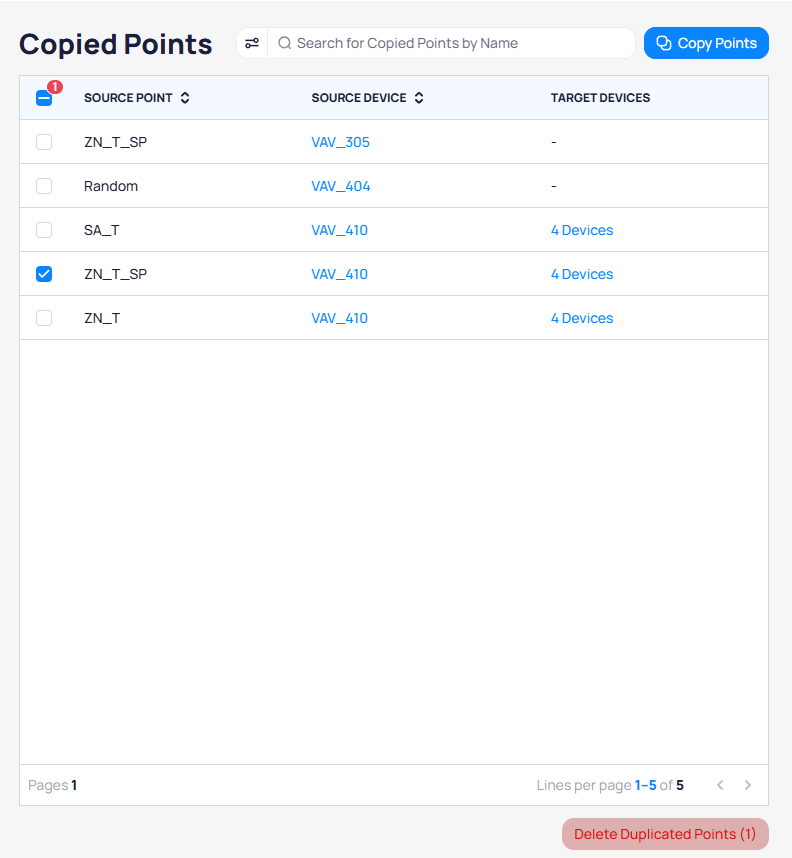The height and width of the screenshot is (858, 792).
Task: Click the search magnifier icon
Action: (285, 43)
